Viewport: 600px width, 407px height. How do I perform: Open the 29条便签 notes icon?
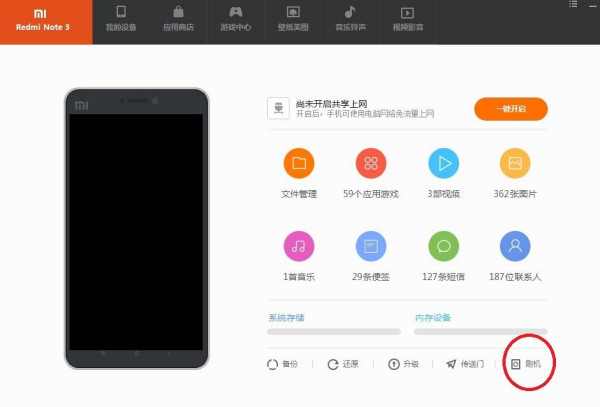(x=371, y=246)
